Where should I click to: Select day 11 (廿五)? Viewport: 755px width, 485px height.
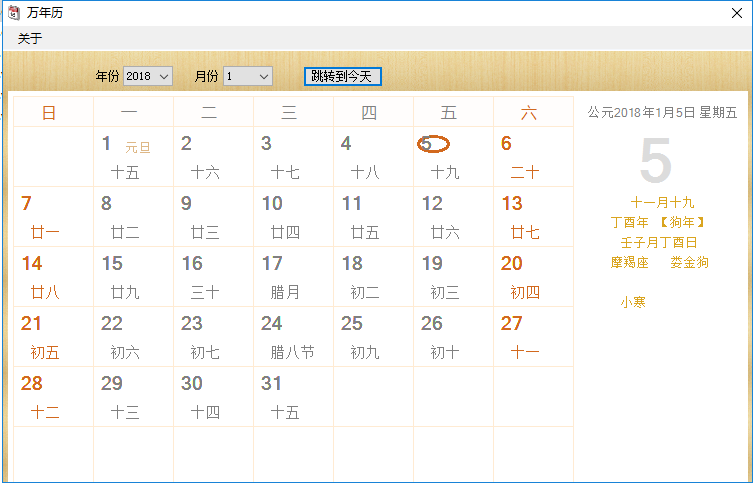click(x=373, y=217)
